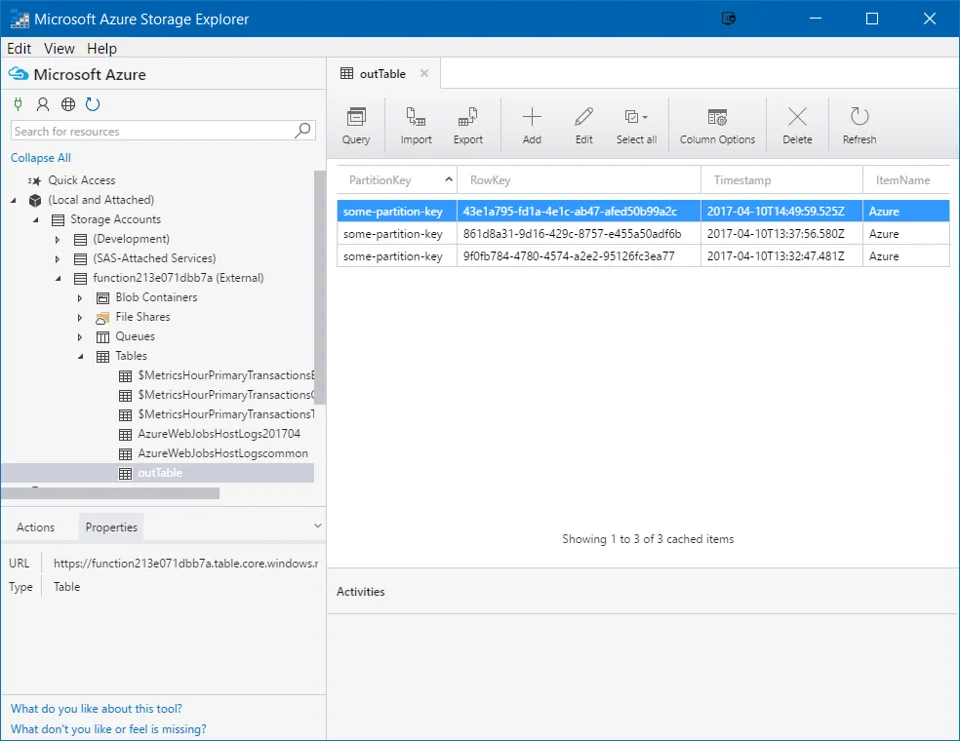Click the Storage Accounts icon

pyautogui.click(x=58, y=220)
